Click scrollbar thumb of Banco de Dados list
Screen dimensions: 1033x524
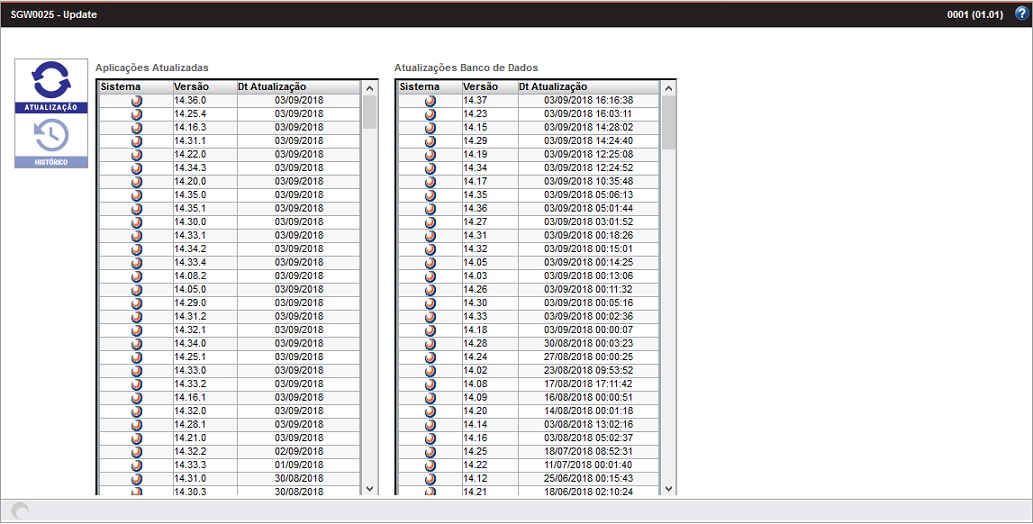click(669, 122)
